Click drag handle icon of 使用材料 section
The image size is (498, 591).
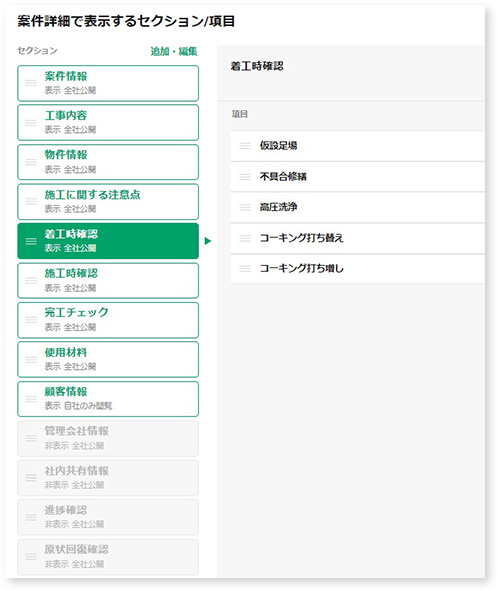(x=31, y=359)
